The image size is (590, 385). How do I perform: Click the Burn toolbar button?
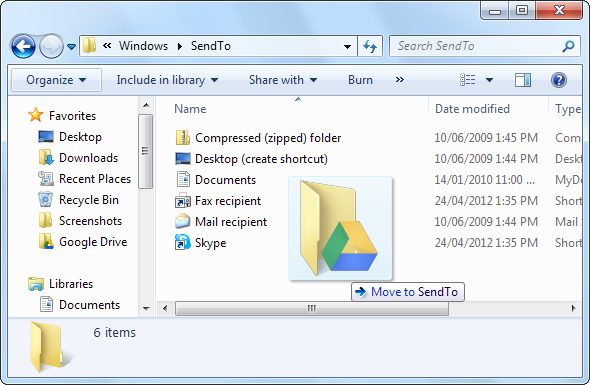360,80
